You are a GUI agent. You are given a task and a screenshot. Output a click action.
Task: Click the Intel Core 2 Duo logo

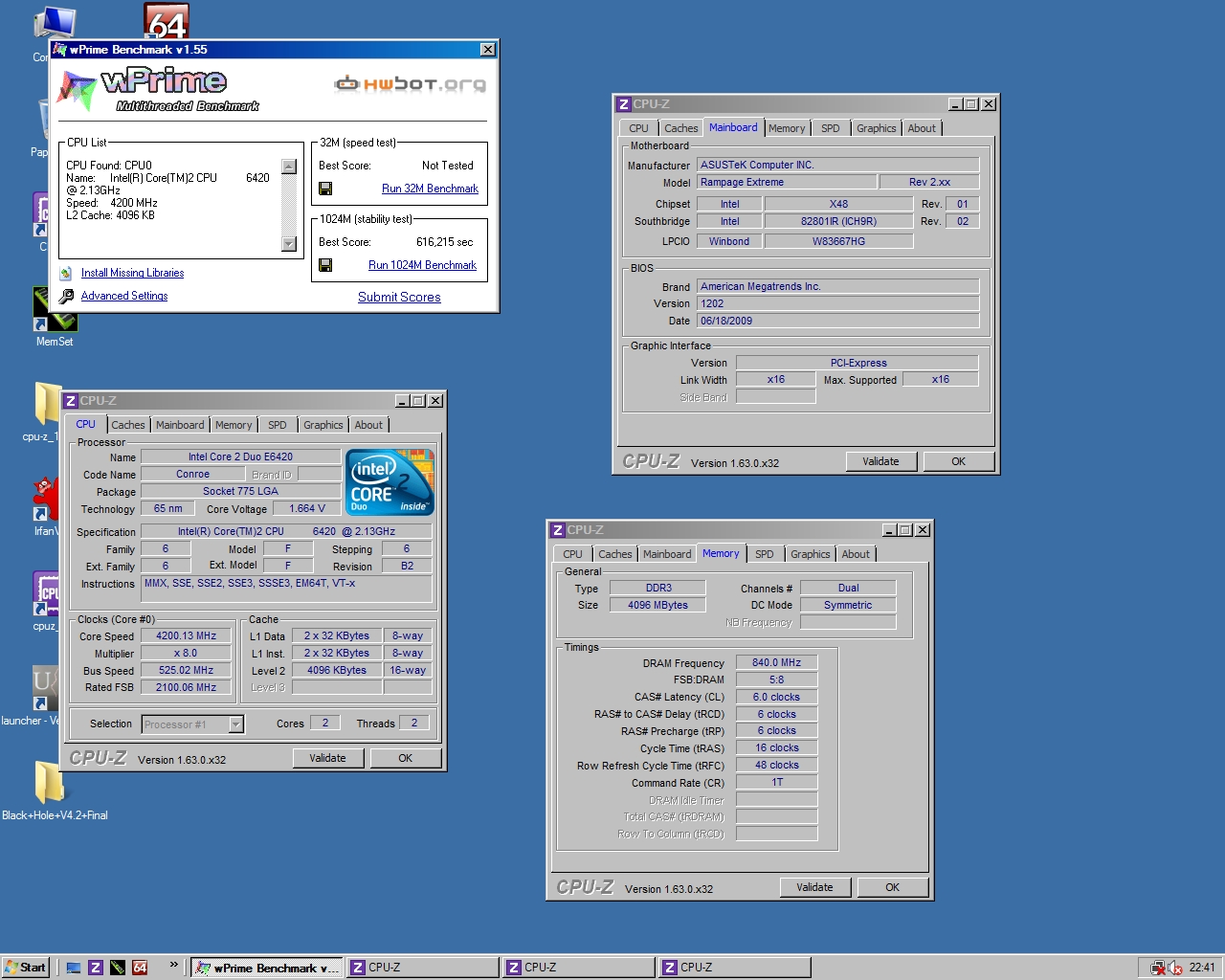[390, 482]
